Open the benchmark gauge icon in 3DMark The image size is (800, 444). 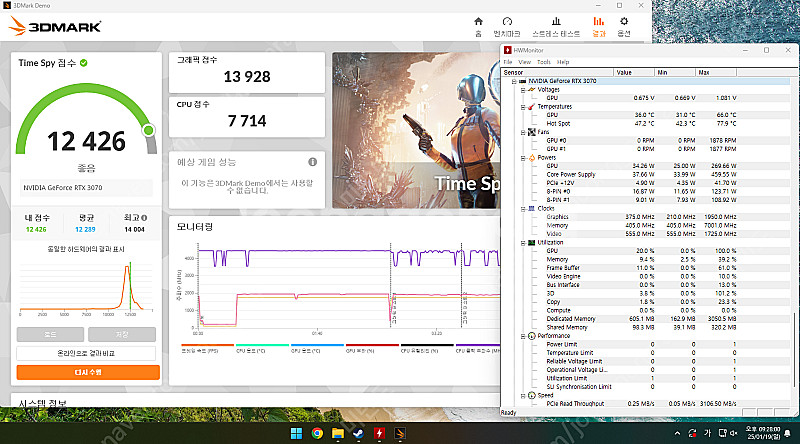click(507, 21)
